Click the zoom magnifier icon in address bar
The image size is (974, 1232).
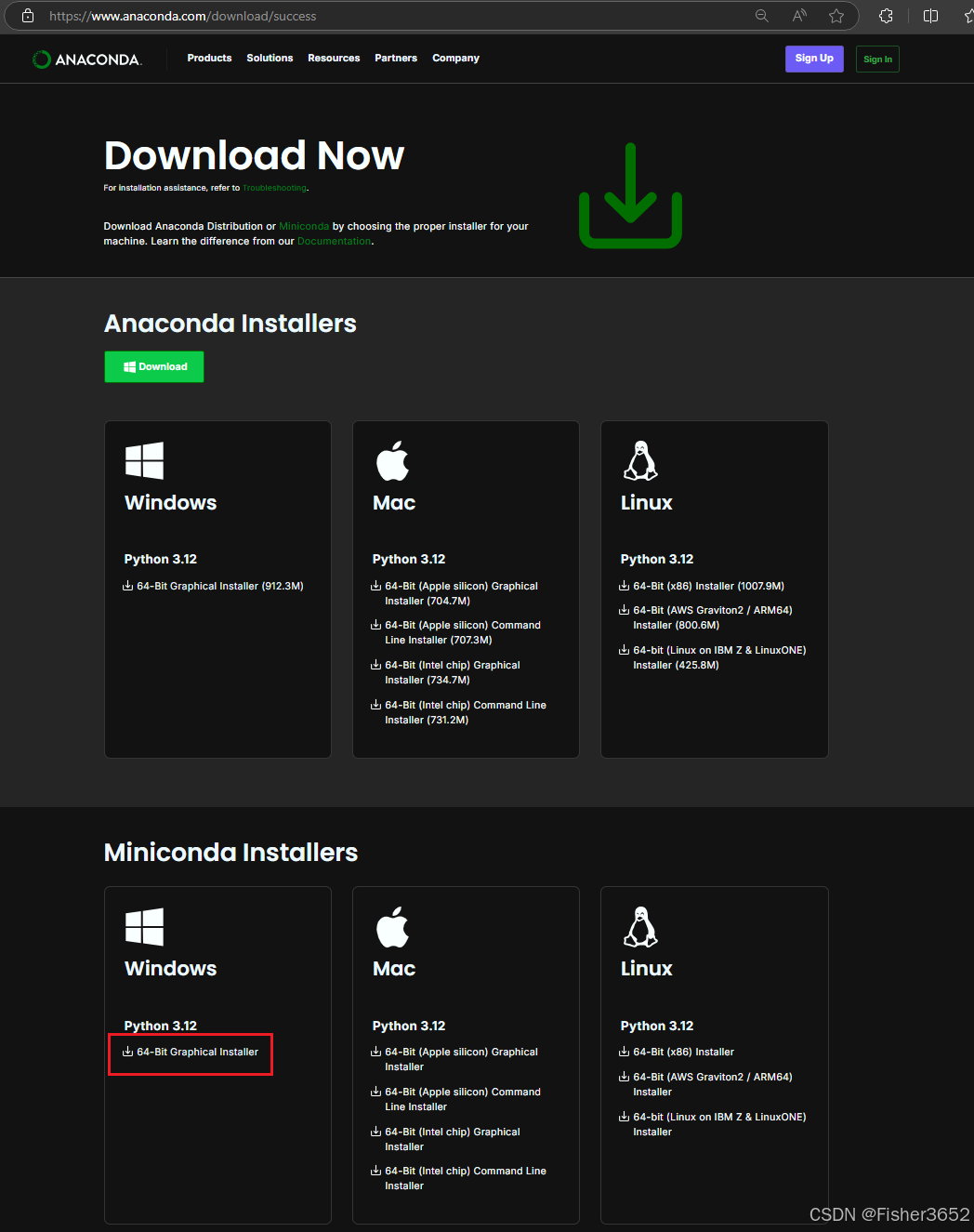click(x=762, y=16)
